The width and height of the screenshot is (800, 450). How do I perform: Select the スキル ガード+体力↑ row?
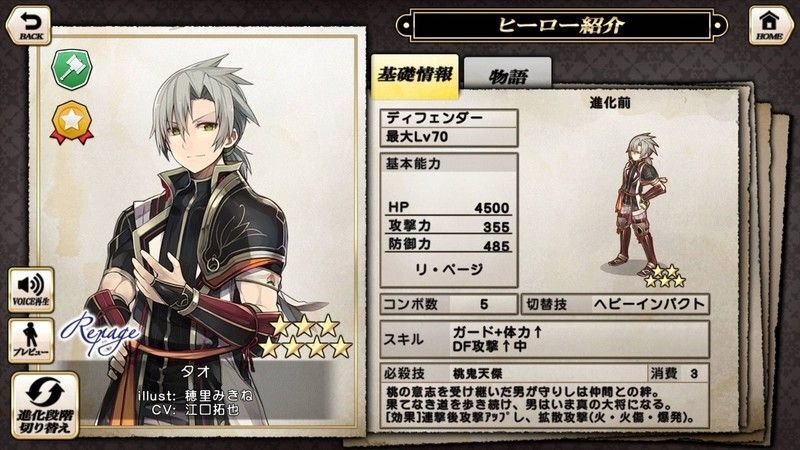click(x=545, y=339)
